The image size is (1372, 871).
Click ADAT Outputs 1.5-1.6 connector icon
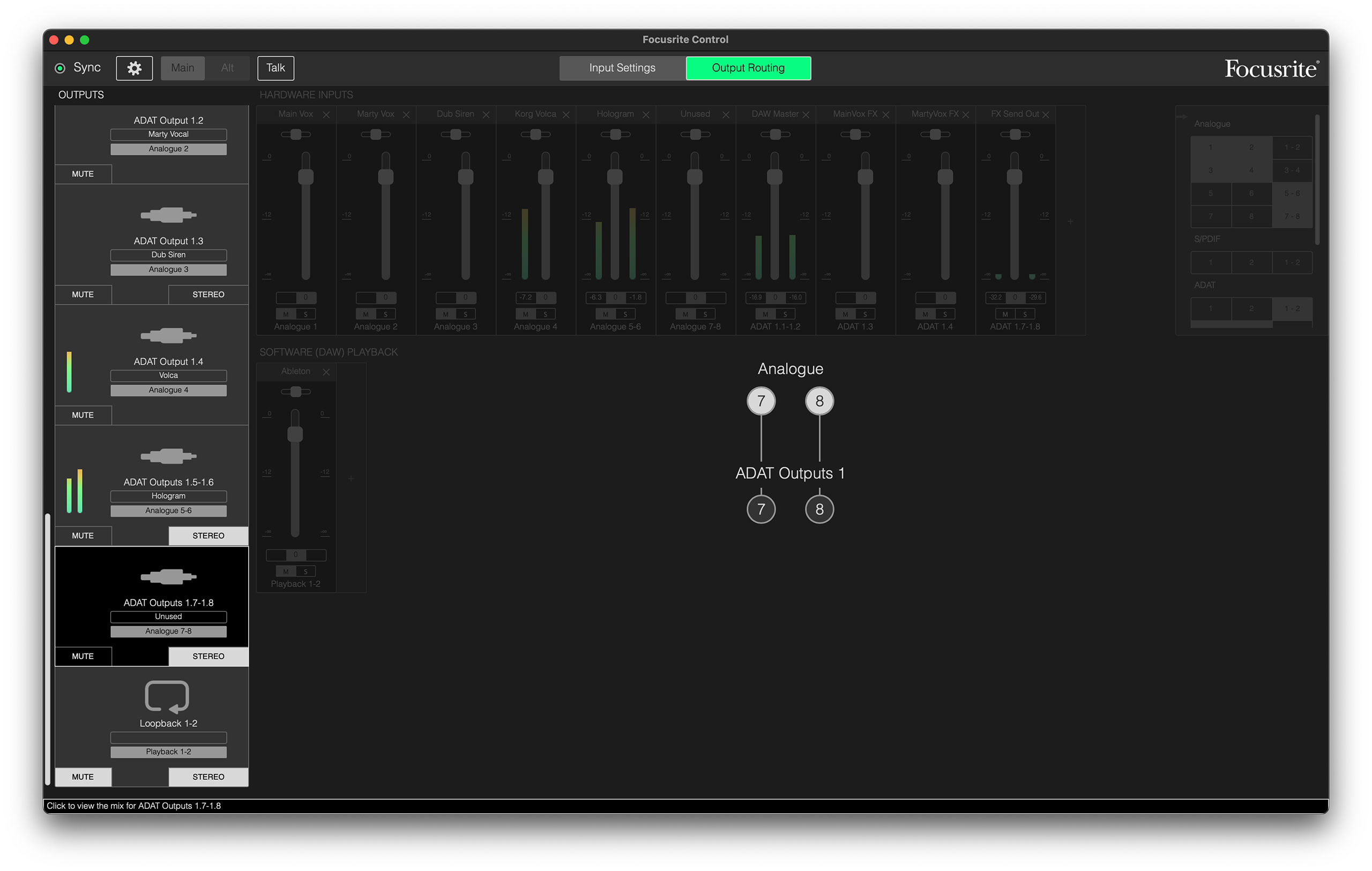coord(169,456)
